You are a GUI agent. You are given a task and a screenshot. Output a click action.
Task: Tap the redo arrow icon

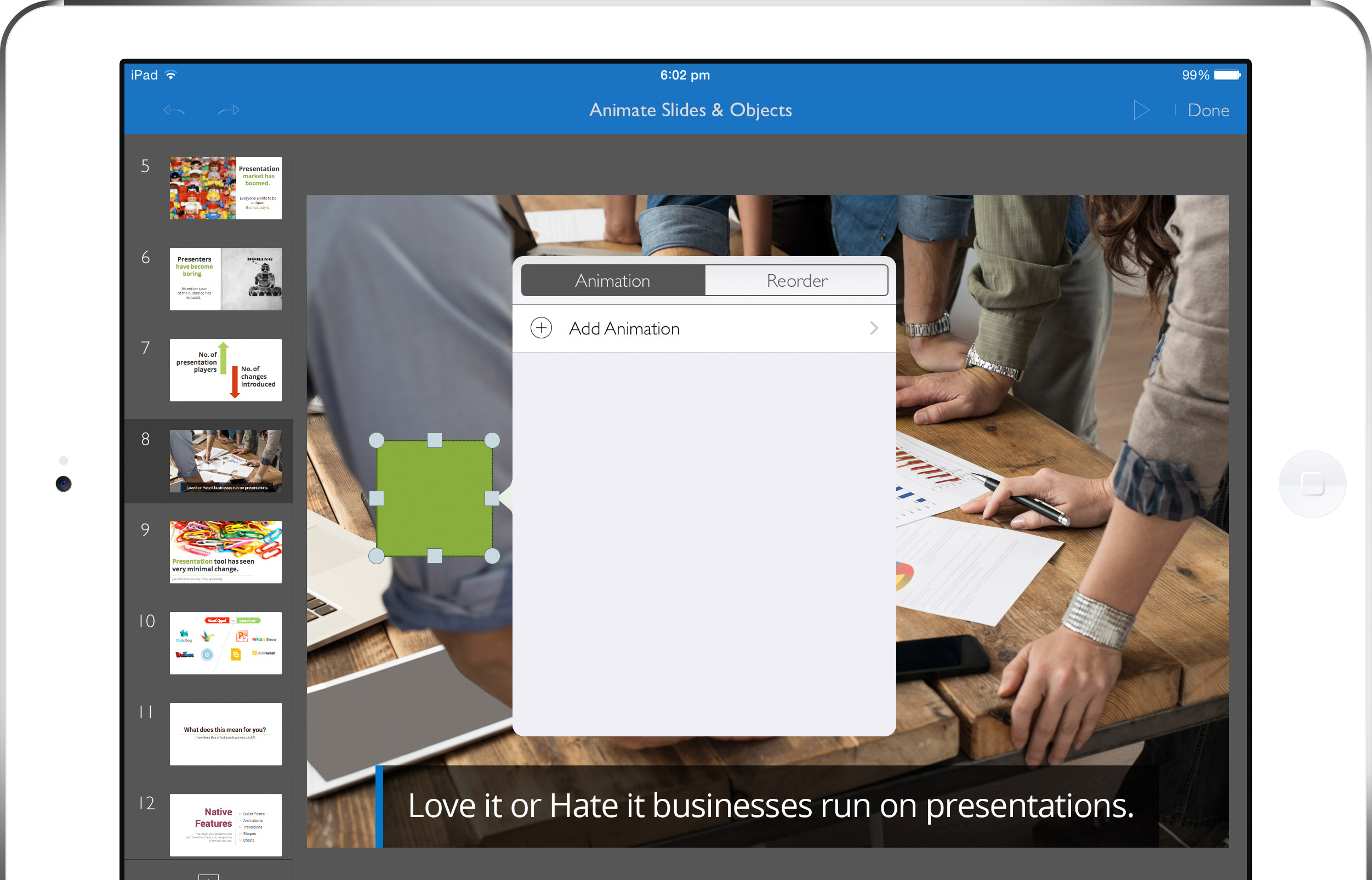[229, 110]
